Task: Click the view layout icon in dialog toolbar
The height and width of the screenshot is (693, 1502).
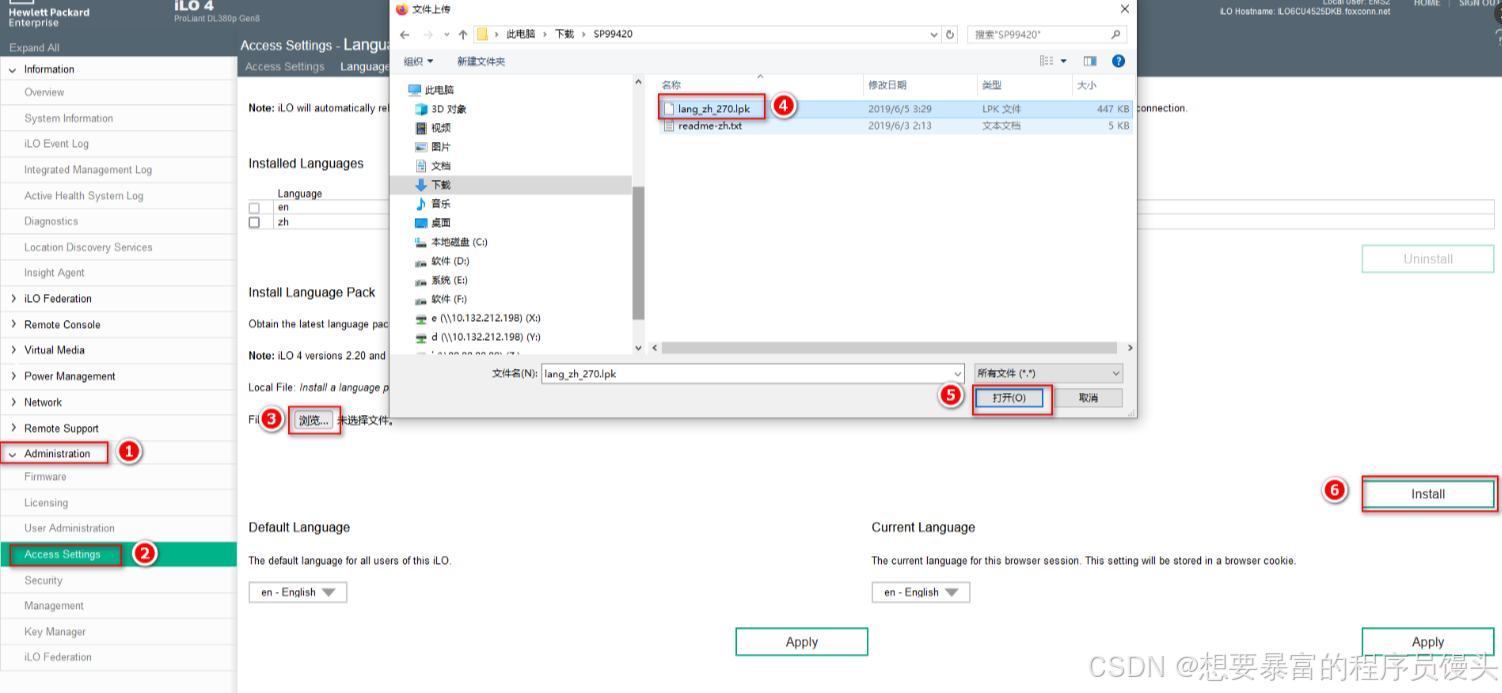Action: click(1046, 61)
